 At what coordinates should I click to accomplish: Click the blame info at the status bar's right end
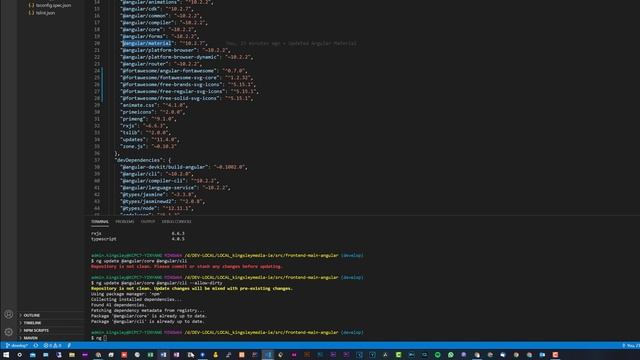[x=631, y=346]
